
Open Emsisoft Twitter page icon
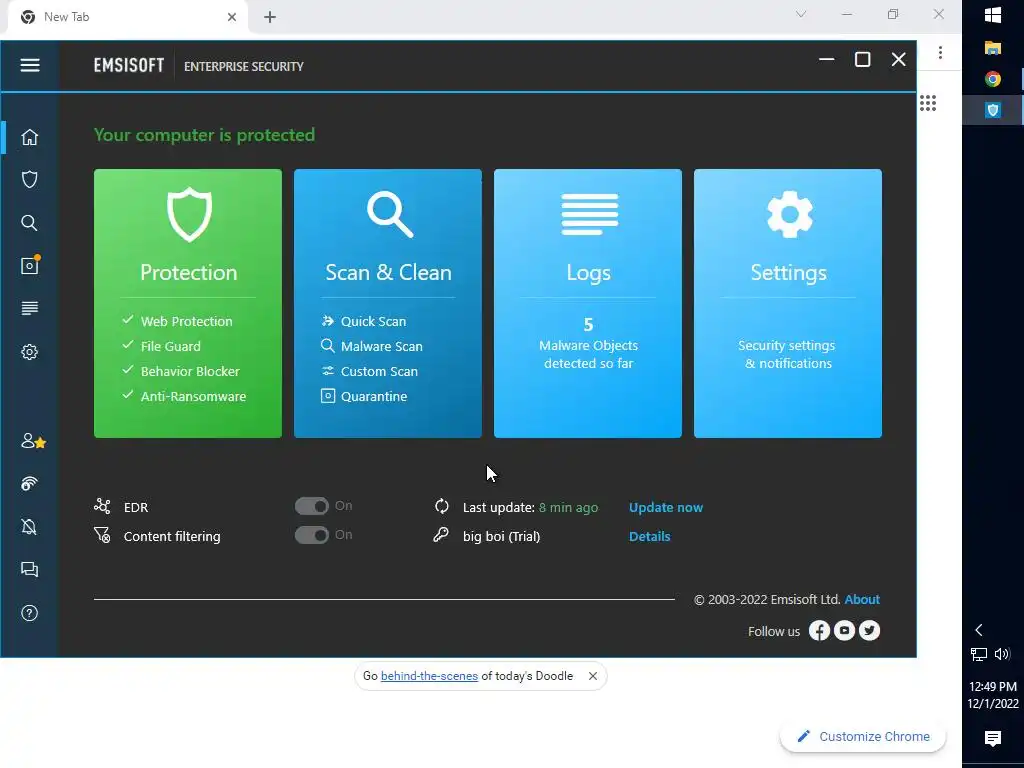click(869, 630)
